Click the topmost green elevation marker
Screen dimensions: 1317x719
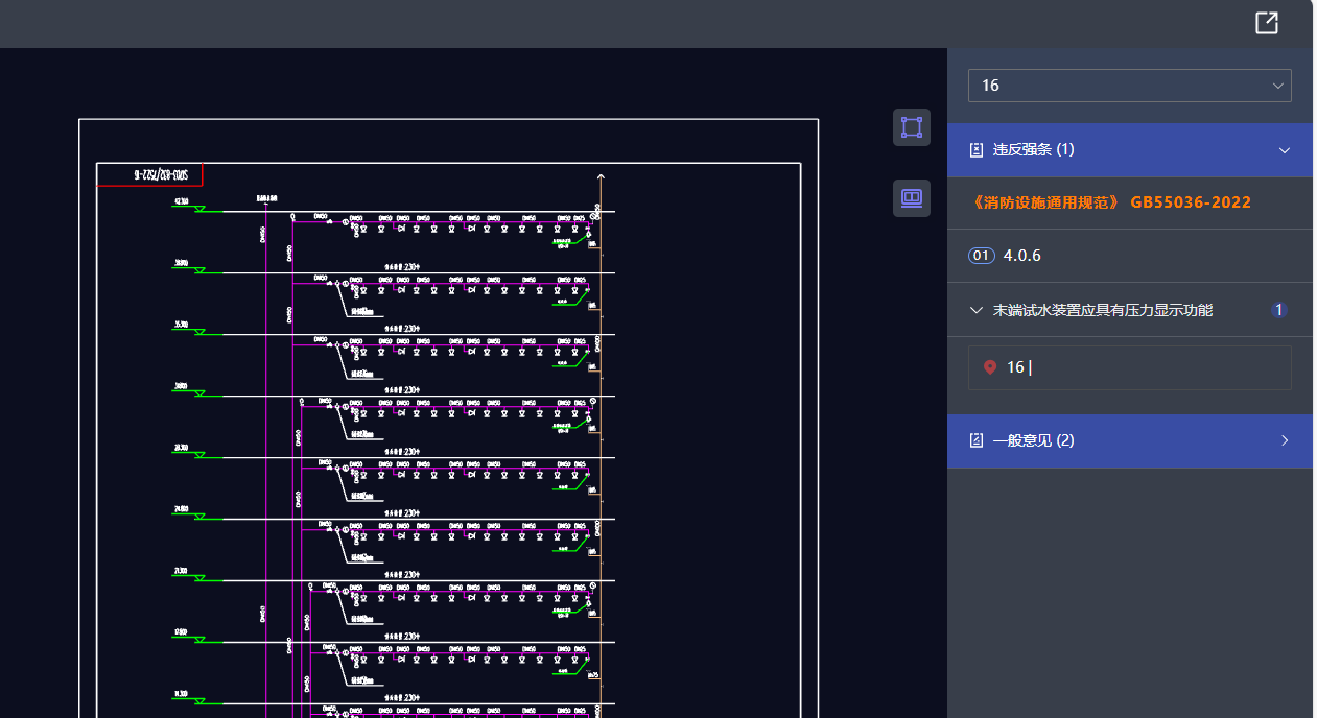click(x=199, y=209)
